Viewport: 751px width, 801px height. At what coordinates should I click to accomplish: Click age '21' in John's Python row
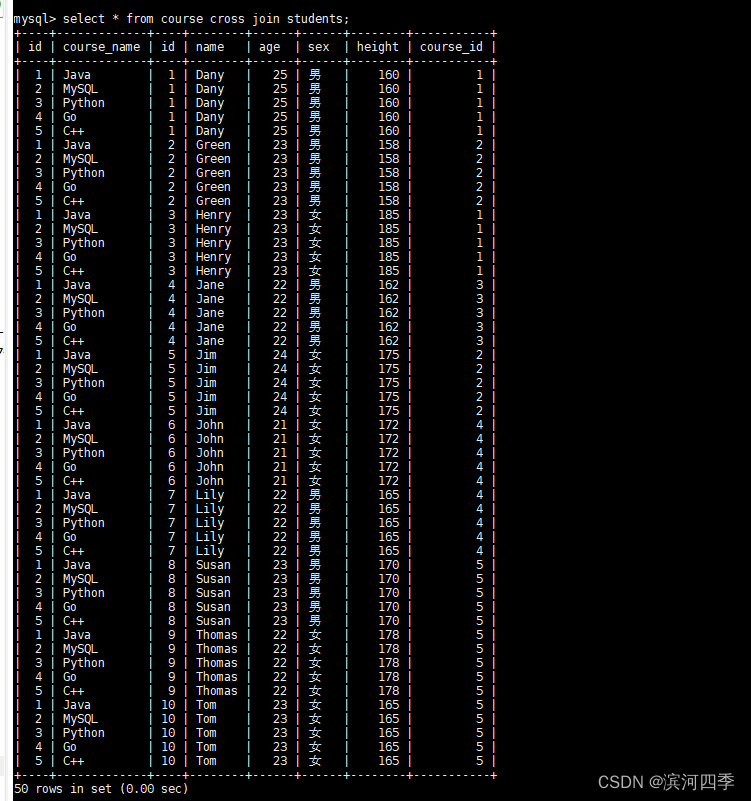point(280,453)
